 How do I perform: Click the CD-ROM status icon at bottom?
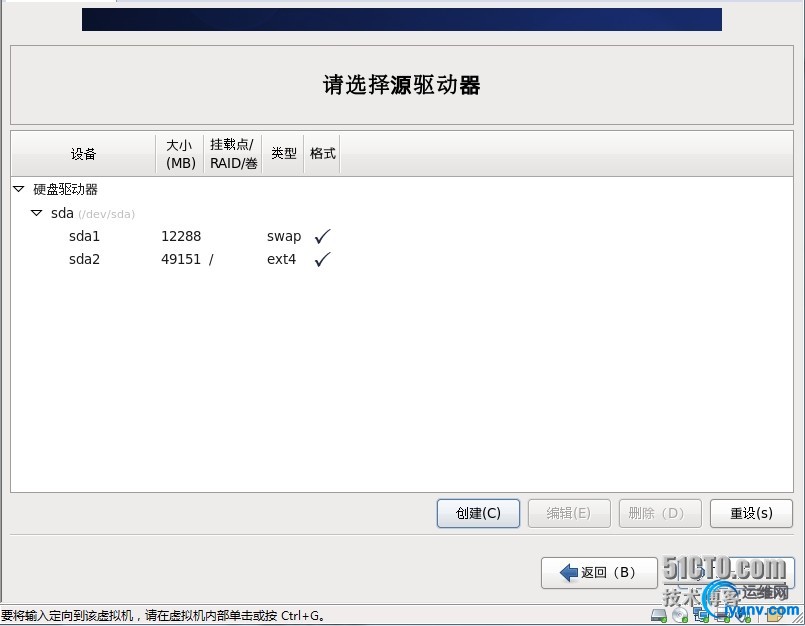click(x=677, y=616)
